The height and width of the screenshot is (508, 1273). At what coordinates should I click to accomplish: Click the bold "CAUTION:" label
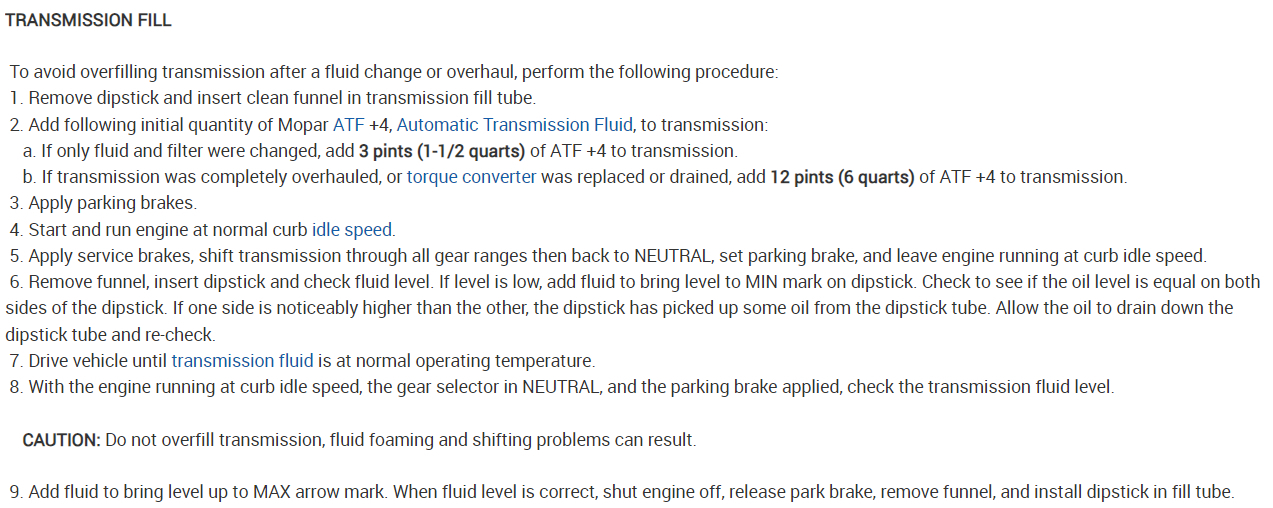61,440
